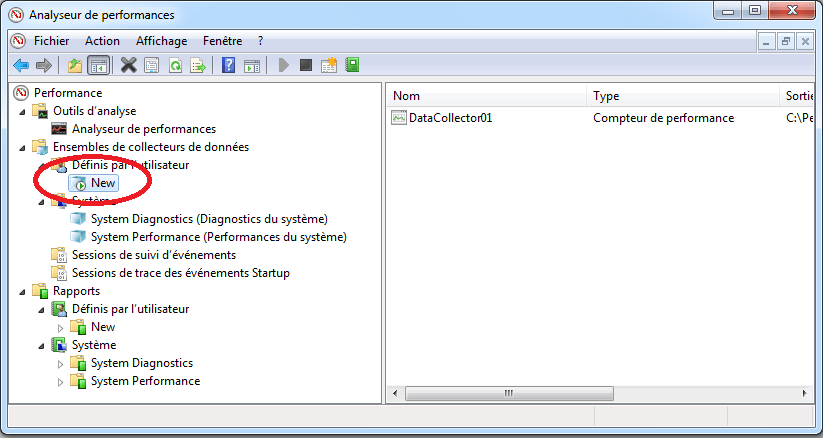Click the horizontal scrollbar thumb
Viewport: 825px width, 438px height.
(509, 393)
